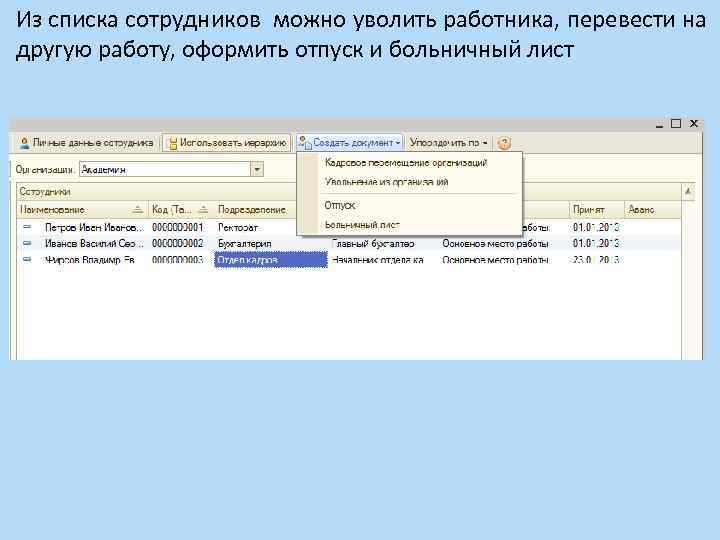
Task: Minimize the employee list window
Action: pyautogui.click(x=659, y=124)
